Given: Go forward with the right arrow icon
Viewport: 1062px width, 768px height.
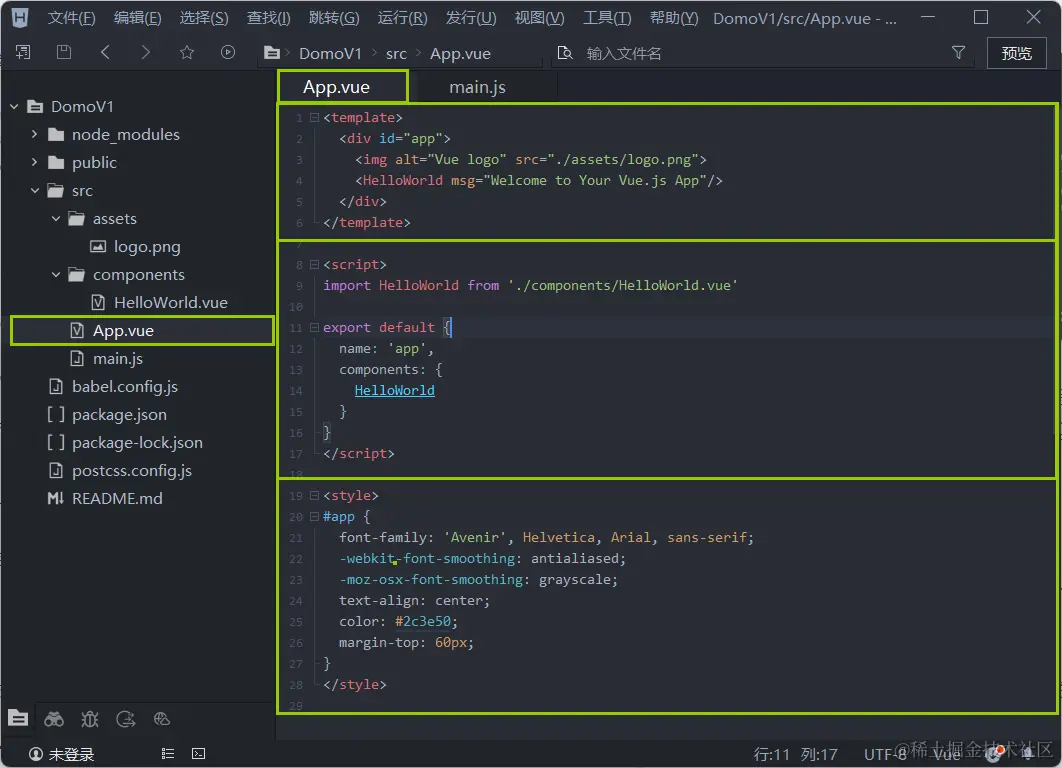Looking at the screenshot, I should (x=145, y=52).
